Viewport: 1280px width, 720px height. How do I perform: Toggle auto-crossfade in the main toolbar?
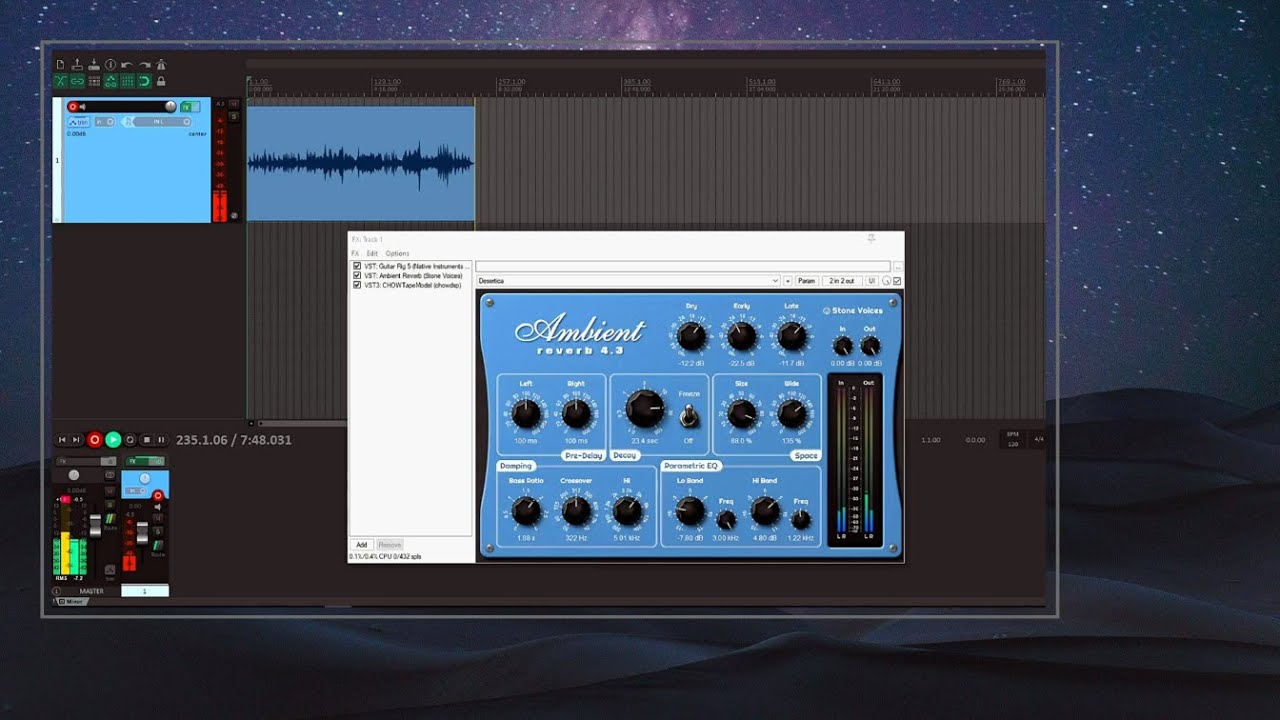point(60,81)
